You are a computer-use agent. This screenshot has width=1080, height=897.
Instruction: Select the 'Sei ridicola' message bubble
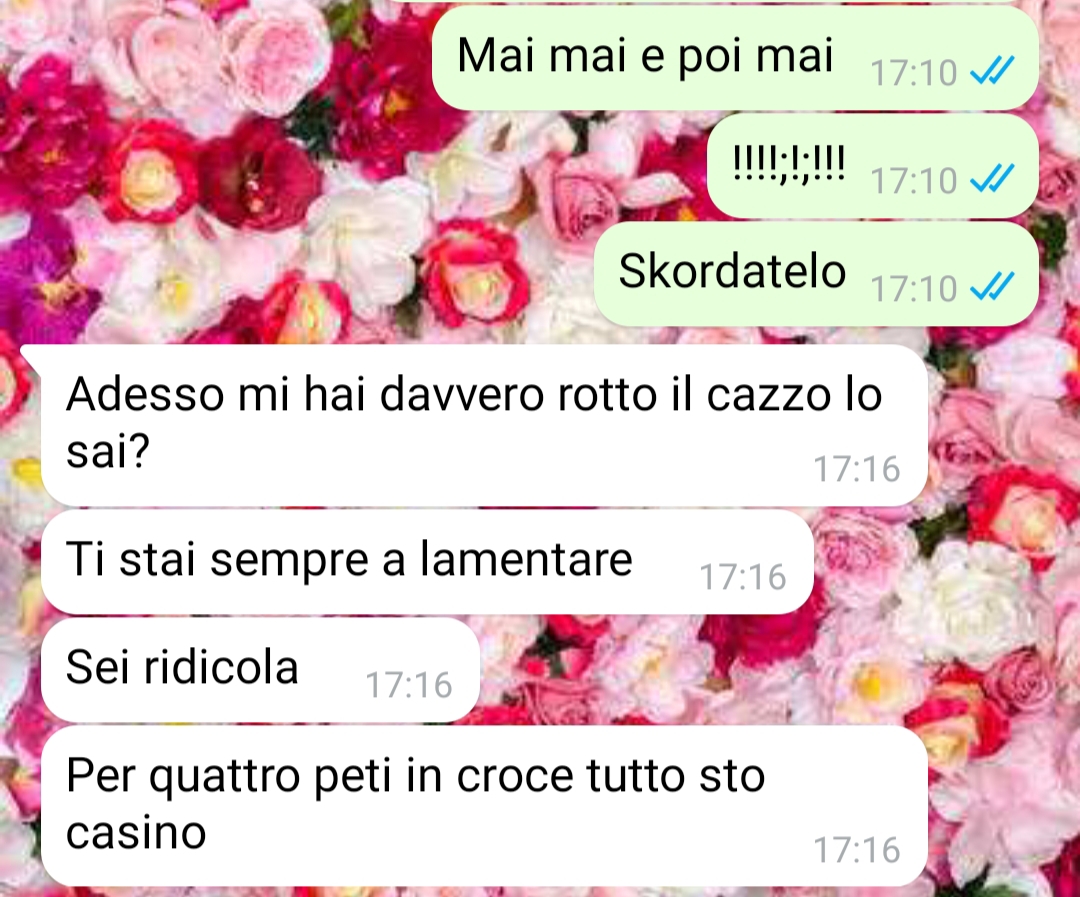coord(260,670)
